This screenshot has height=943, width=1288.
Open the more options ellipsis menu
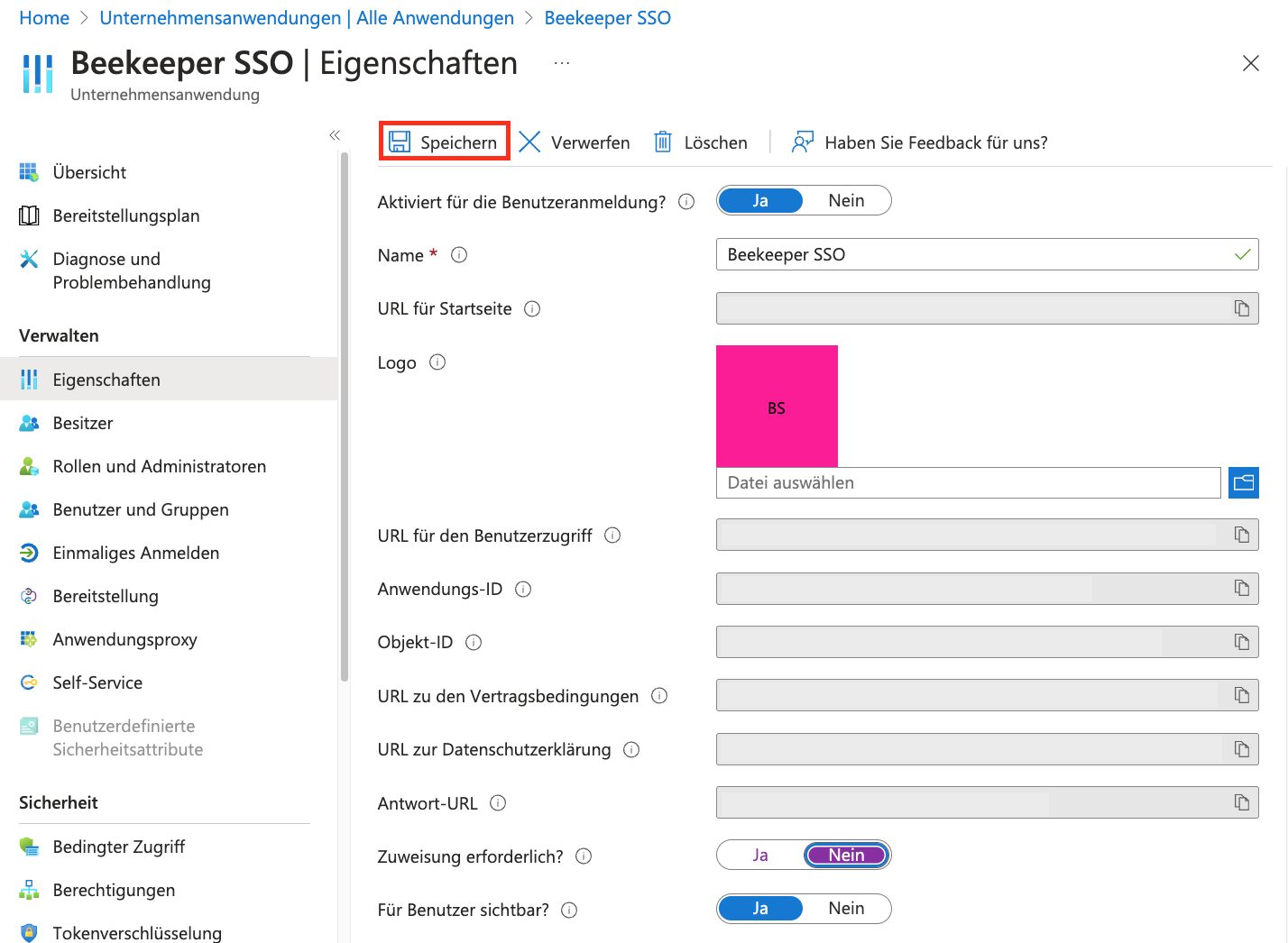[x=562, y=63]
